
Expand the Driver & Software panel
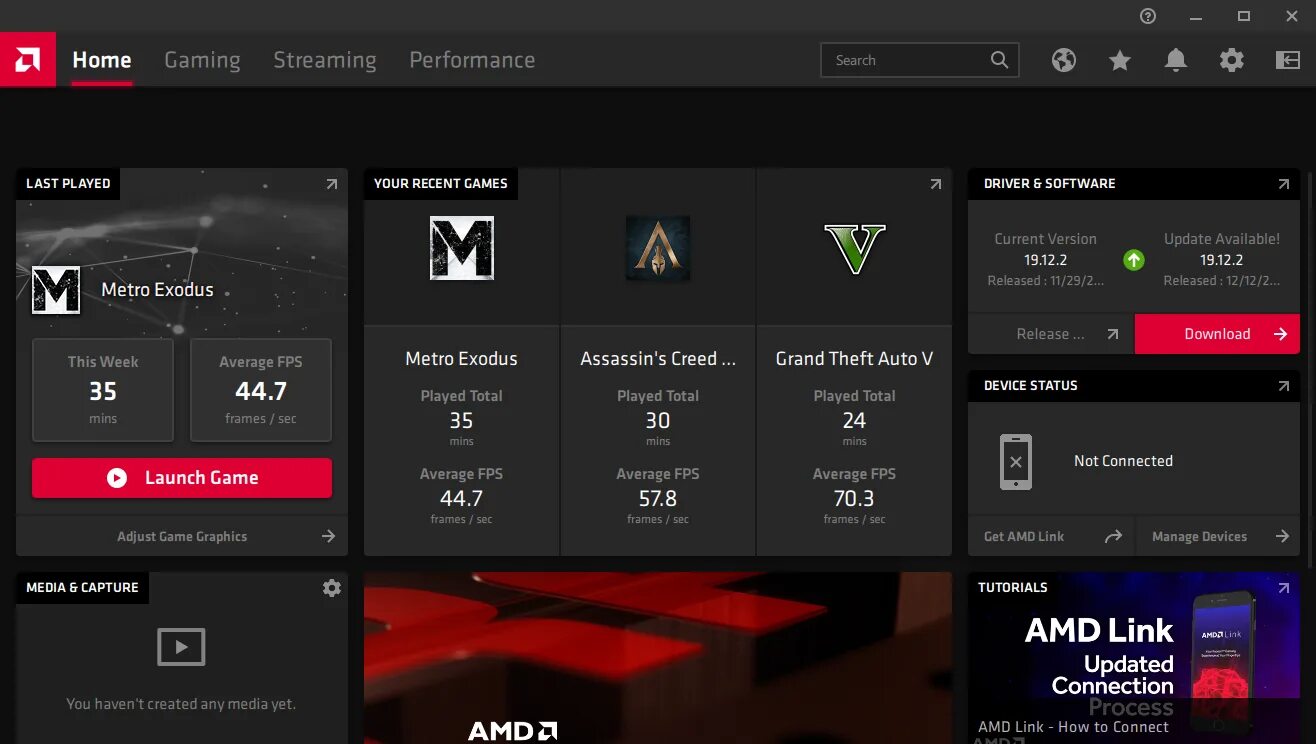[x=1283, y=184]
